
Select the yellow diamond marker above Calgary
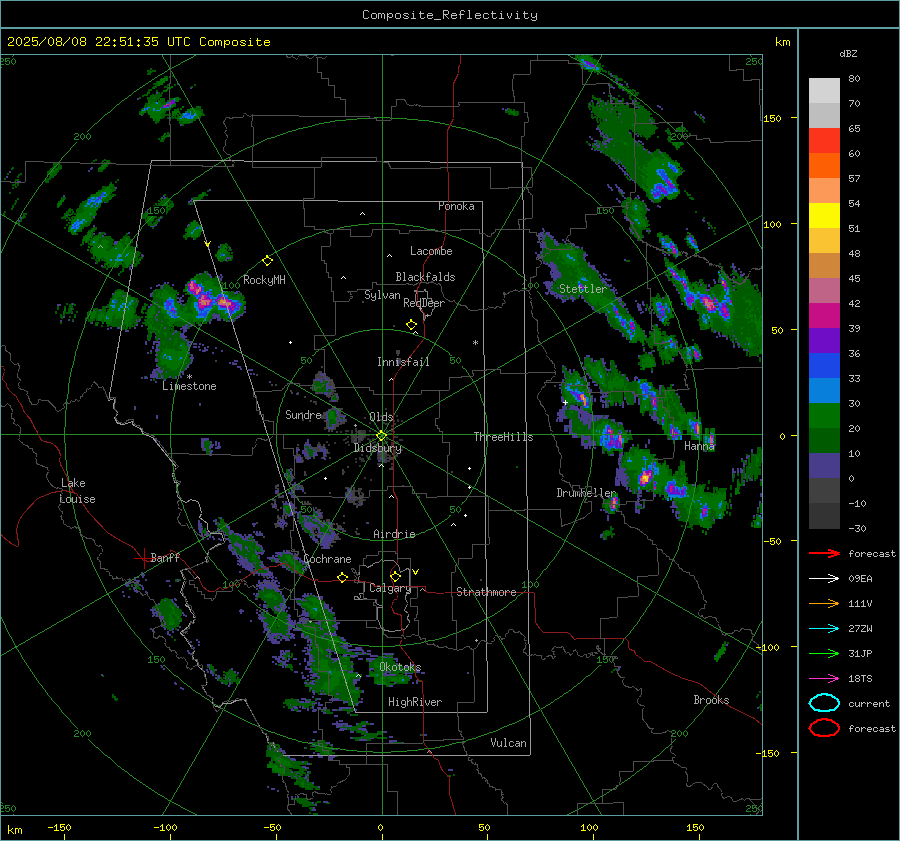coord(395,576)
